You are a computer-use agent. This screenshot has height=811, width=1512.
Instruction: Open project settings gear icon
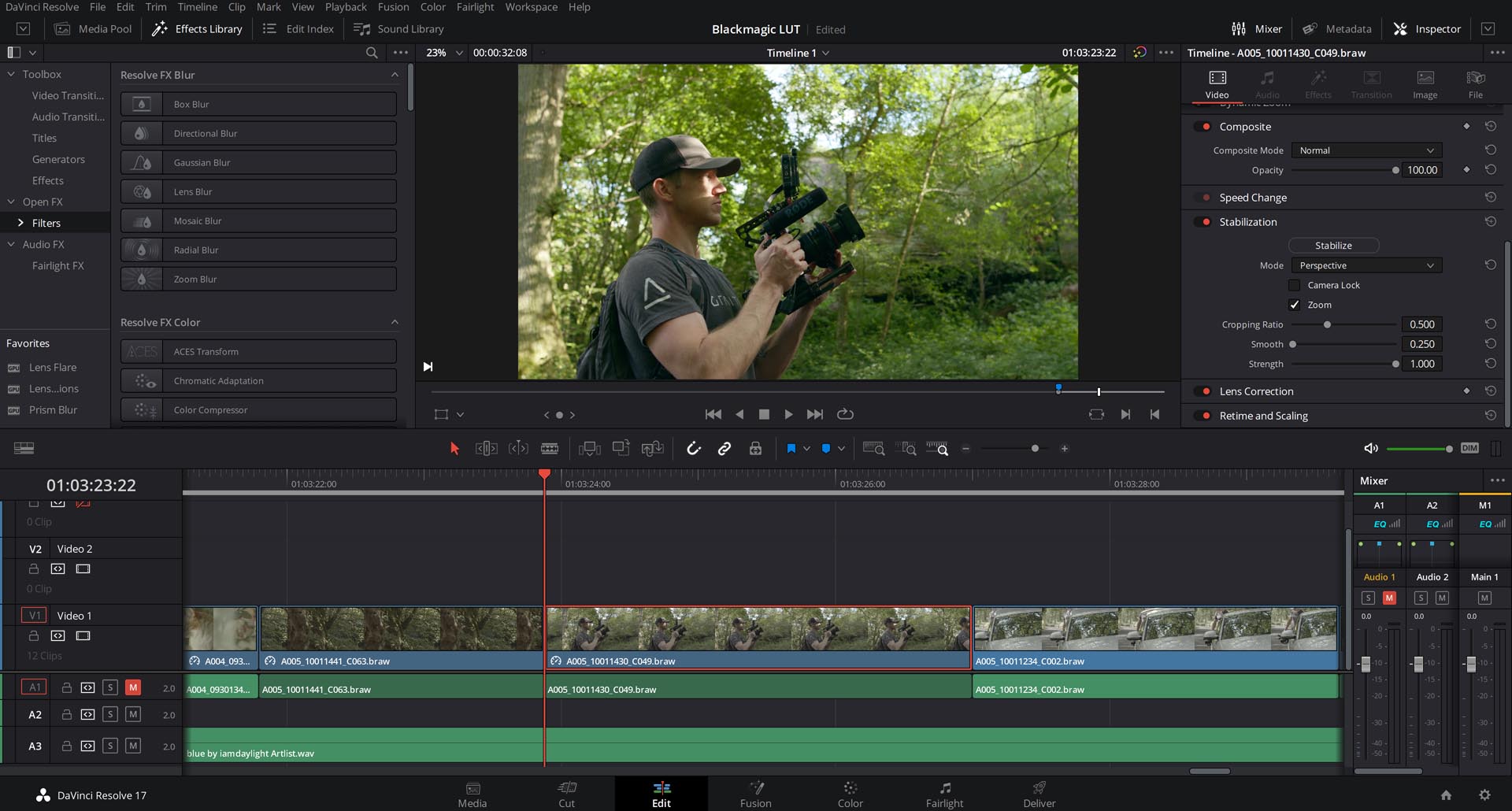tap(1484, 795)
